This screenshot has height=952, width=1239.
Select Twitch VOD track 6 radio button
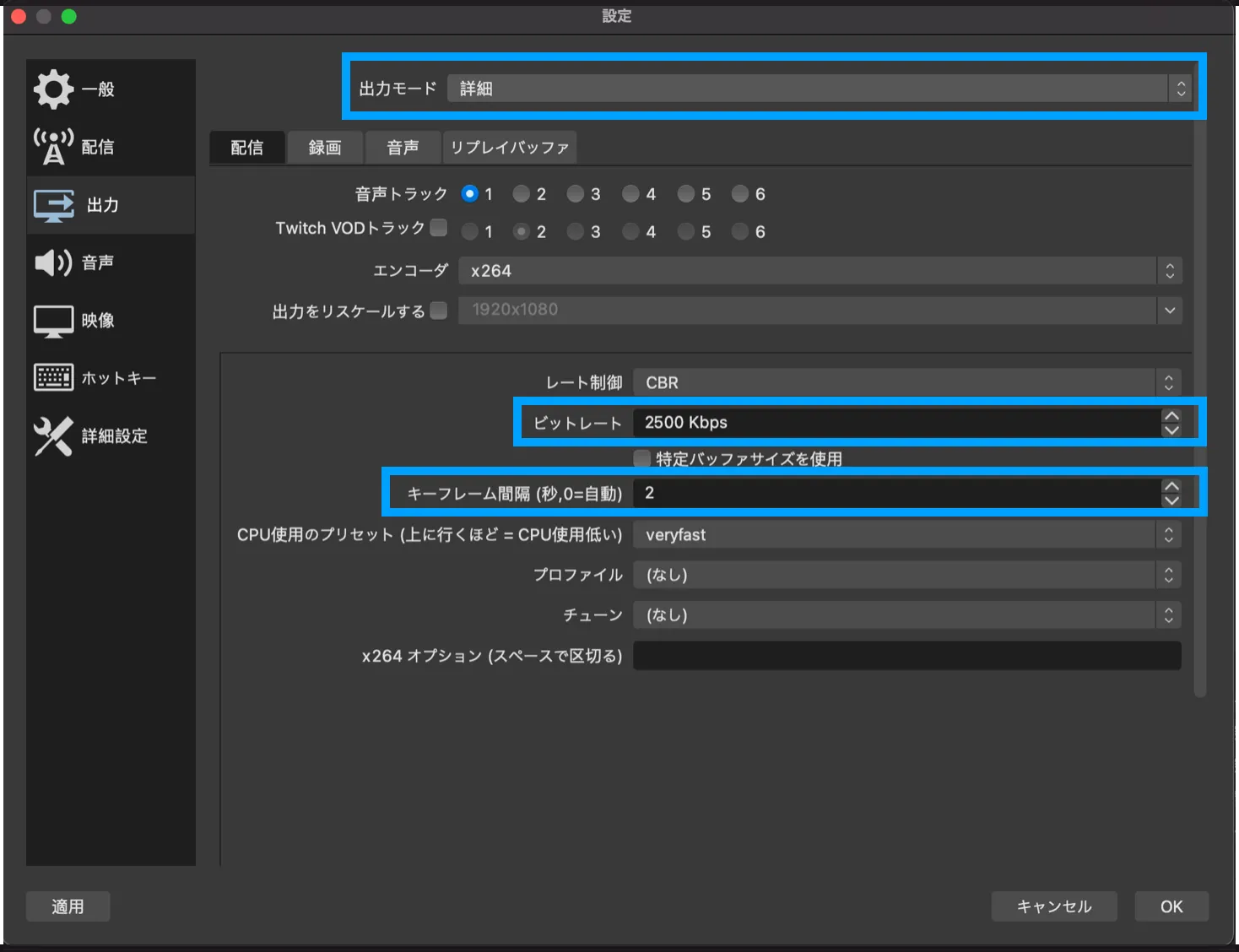(740, 231)
